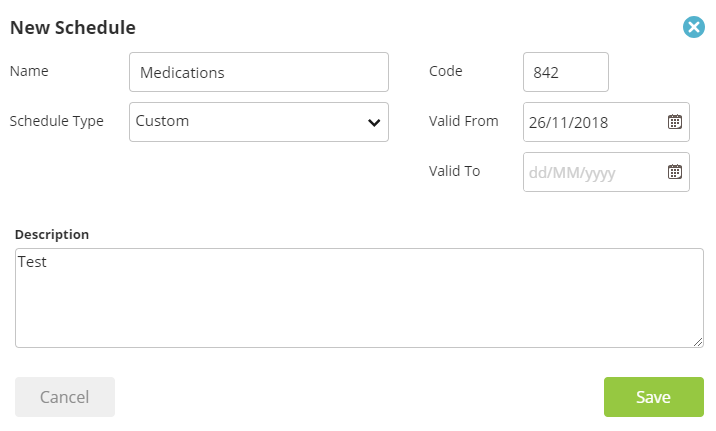Click the Name field label
Screen dimensions: 716x431
click(29, 71)
